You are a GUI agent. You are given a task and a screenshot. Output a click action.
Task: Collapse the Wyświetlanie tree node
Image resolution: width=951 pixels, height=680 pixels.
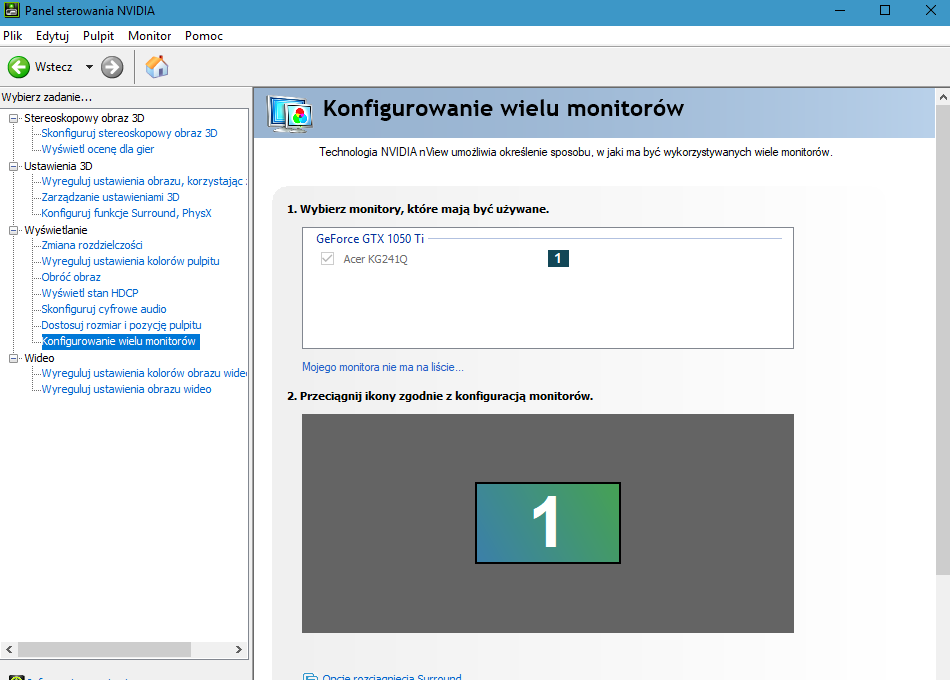(x=13, y=231)
